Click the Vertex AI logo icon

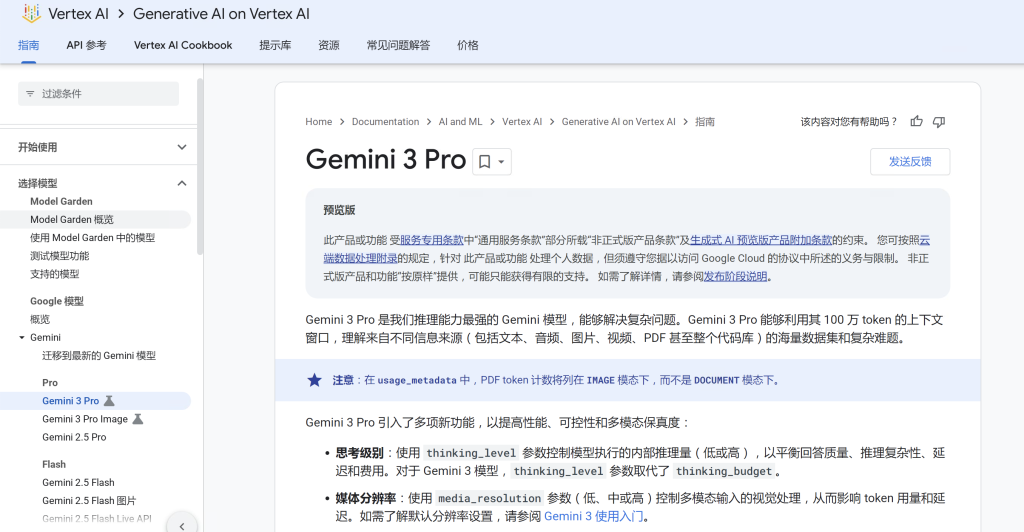[x=31, y=13]
